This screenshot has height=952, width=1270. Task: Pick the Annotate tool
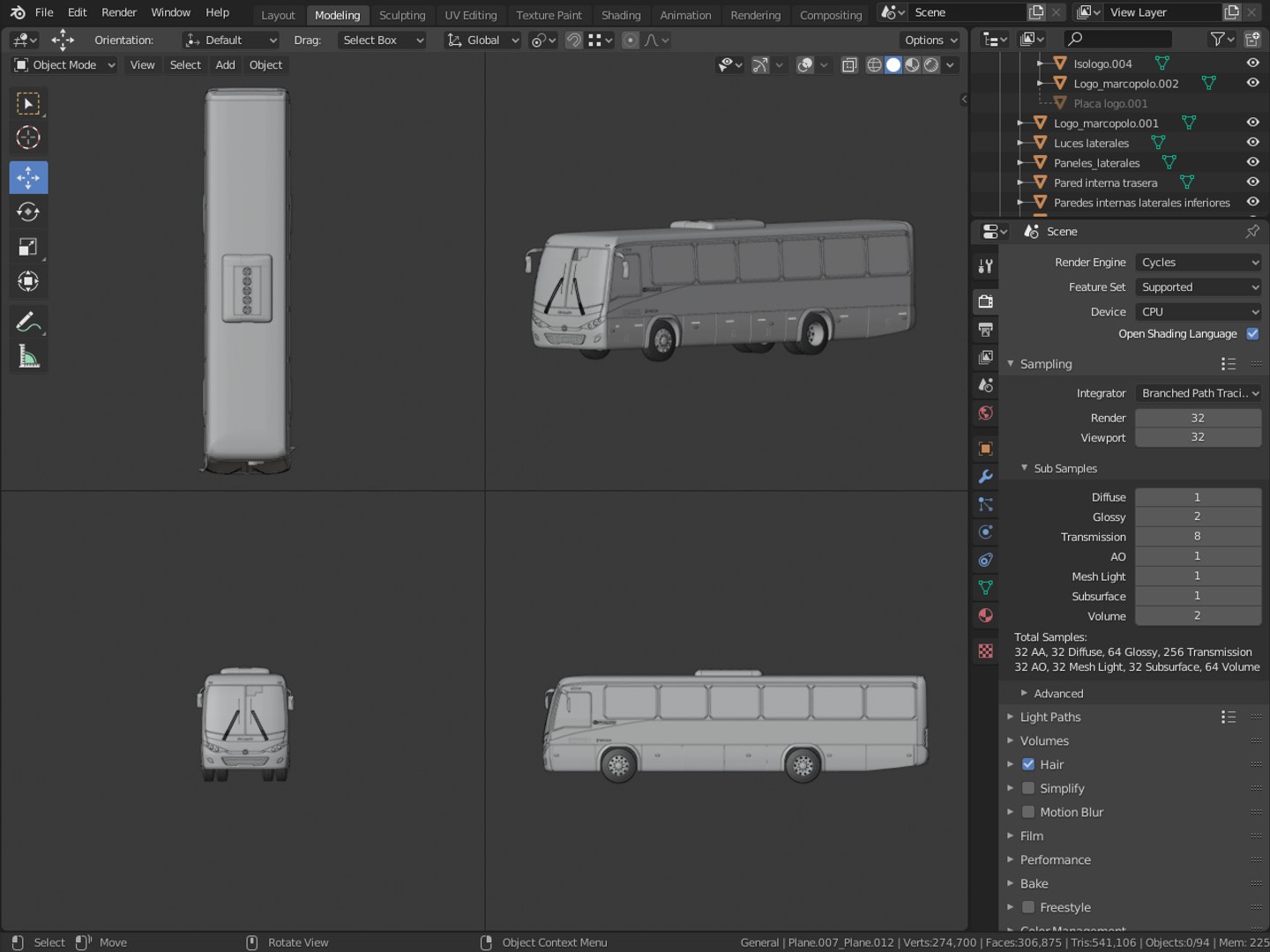28,323
